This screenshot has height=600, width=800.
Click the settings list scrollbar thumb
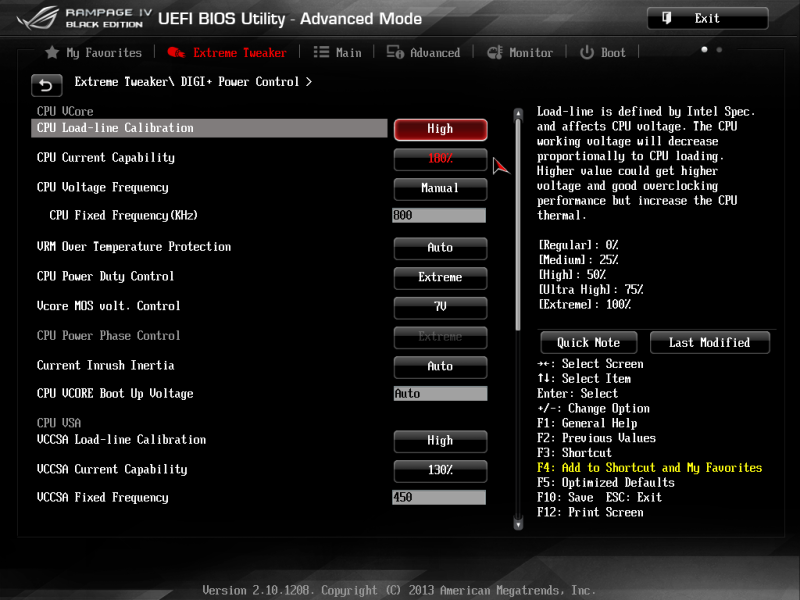point(518,224)
